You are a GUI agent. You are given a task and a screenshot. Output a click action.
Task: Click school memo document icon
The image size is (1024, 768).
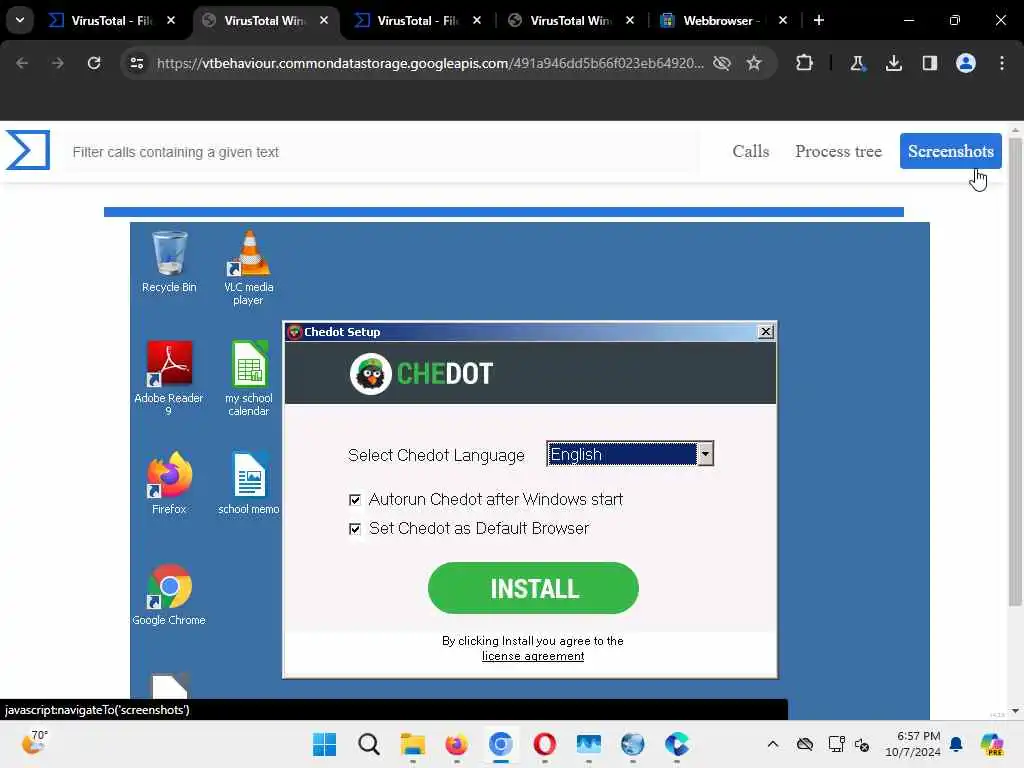click(x=248, y=483)
